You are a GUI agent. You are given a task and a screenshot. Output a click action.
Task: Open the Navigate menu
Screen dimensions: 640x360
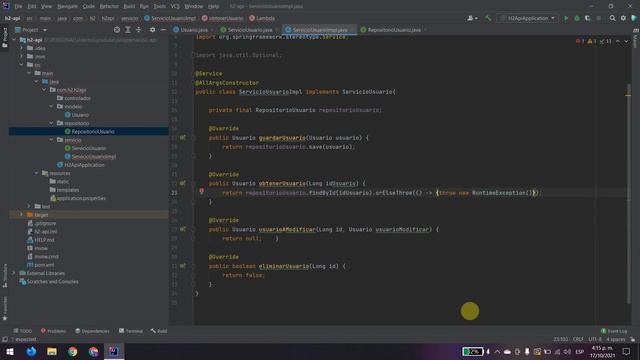tap(67, 7)
